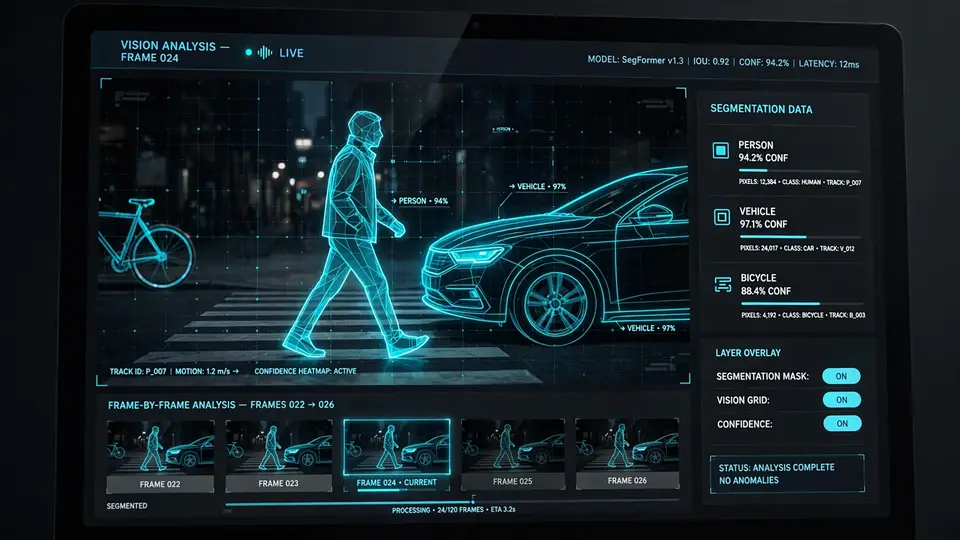
Task: Click the audio waveform icon beside LIVE
Action: click(264, 53)
